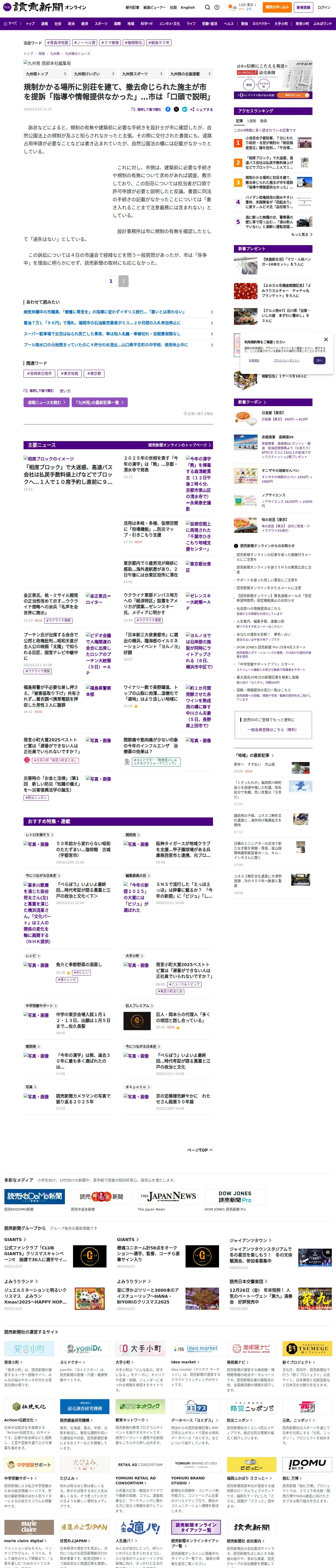Open 九州発トップ sub-navigation item
Screen dimensions: 336x1568
click(x=46, y=74)
